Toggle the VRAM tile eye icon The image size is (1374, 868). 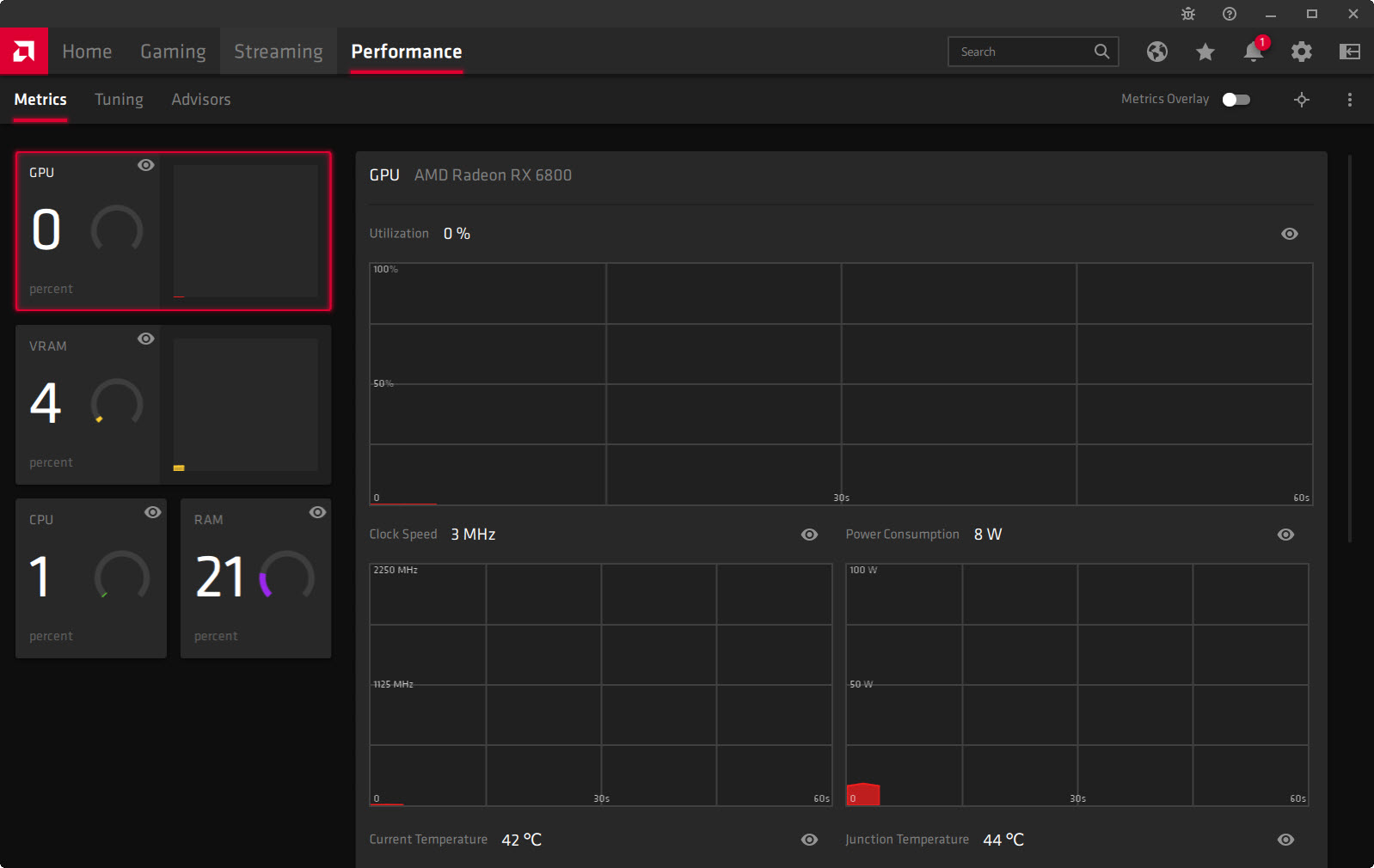[x=146, y=339]
